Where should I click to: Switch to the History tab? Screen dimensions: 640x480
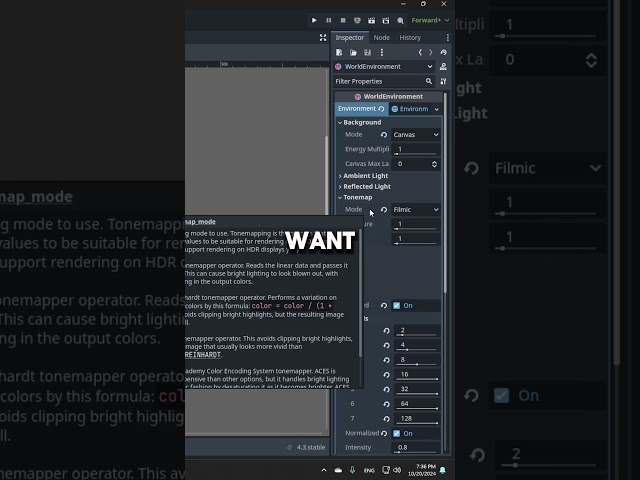click(x=410, y=38)
